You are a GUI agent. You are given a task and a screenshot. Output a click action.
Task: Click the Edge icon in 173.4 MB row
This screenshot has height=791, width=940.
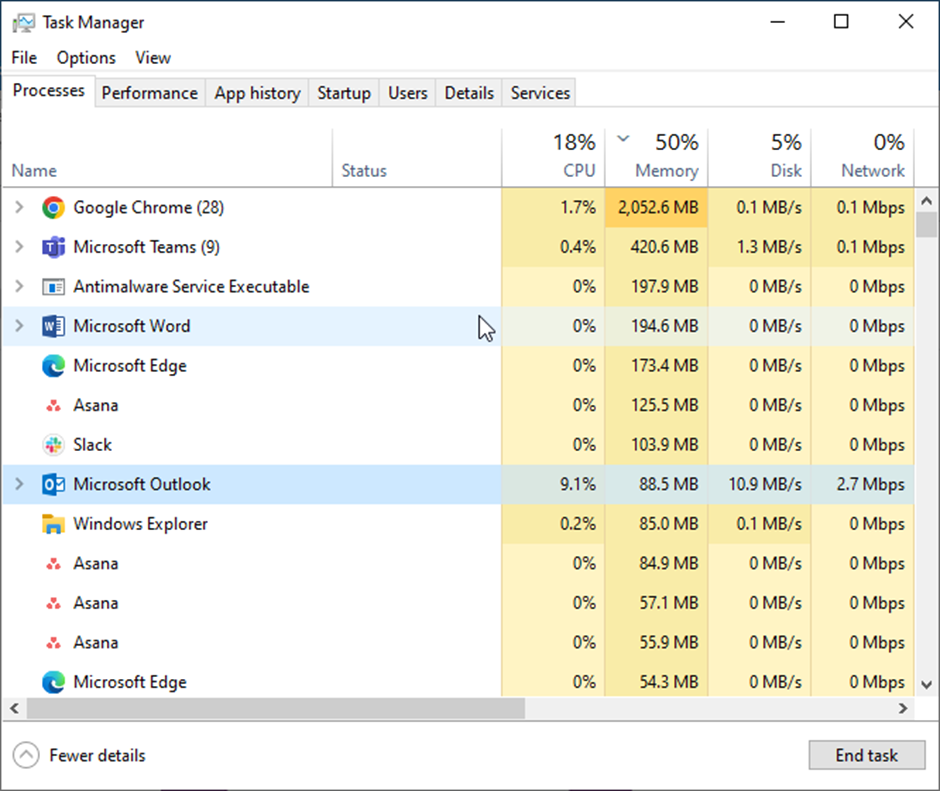(53, 366)
